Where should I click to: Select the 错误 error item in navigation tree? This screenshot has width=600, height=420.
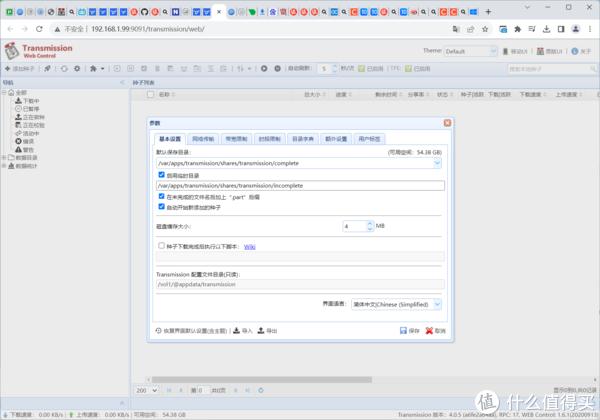pyautogui.click(x=24, y=142)
